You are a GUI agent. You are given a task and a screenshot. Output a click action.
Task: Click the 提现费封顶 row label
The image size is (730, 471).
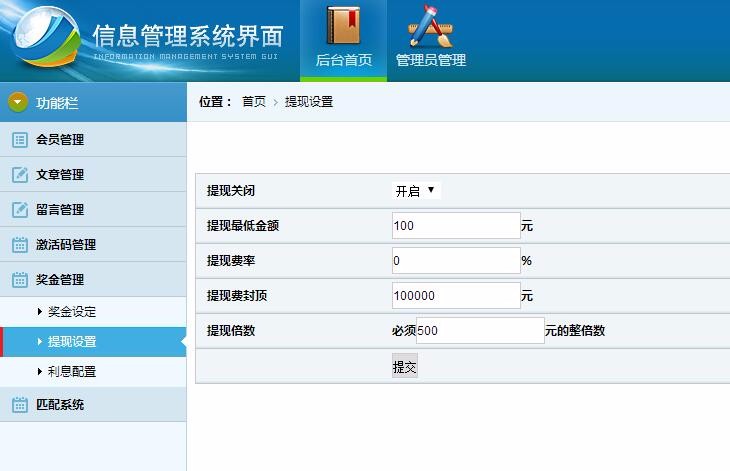(x=237, y=296)
